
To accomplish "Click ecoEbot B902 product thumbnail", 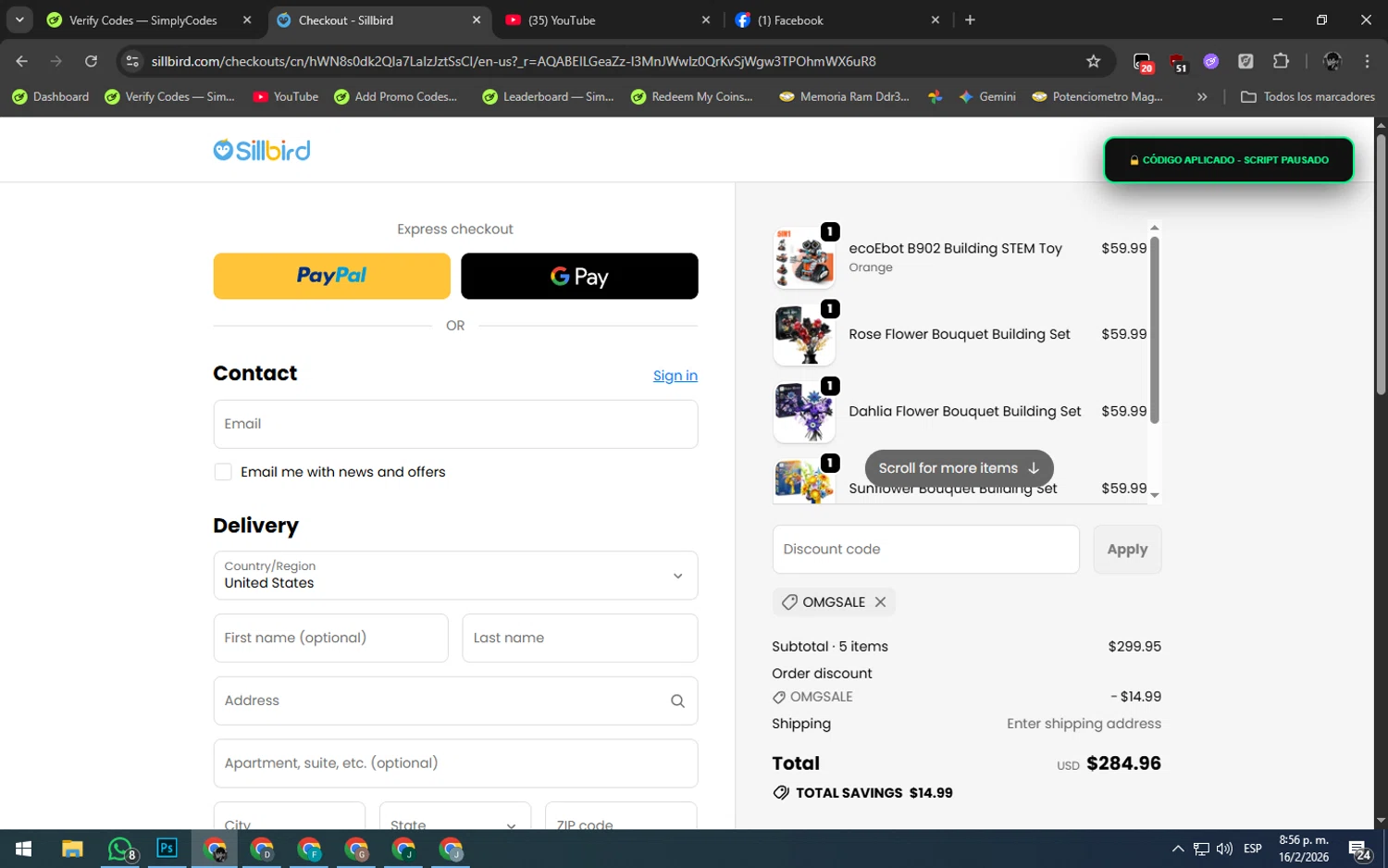I will click(804, 258).
